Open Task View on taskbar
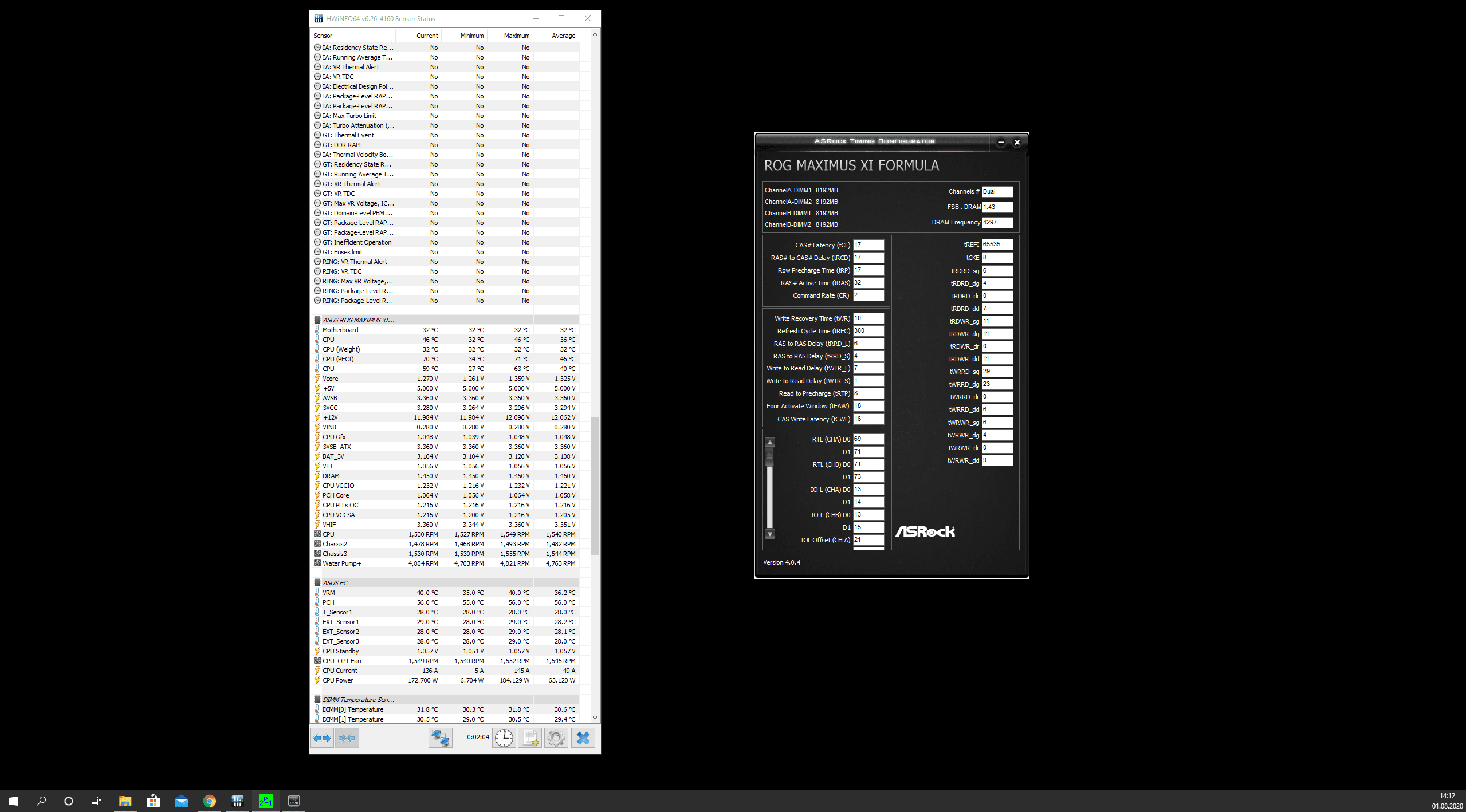Image resolution: width=1466 pixels, height=812 pixels. pyautogui.click(x=96, y=801)
